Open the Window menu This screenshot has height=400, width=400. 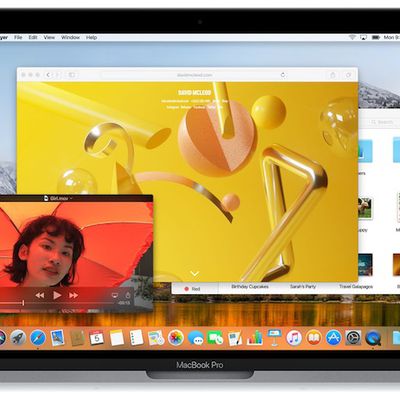point(70,37)
